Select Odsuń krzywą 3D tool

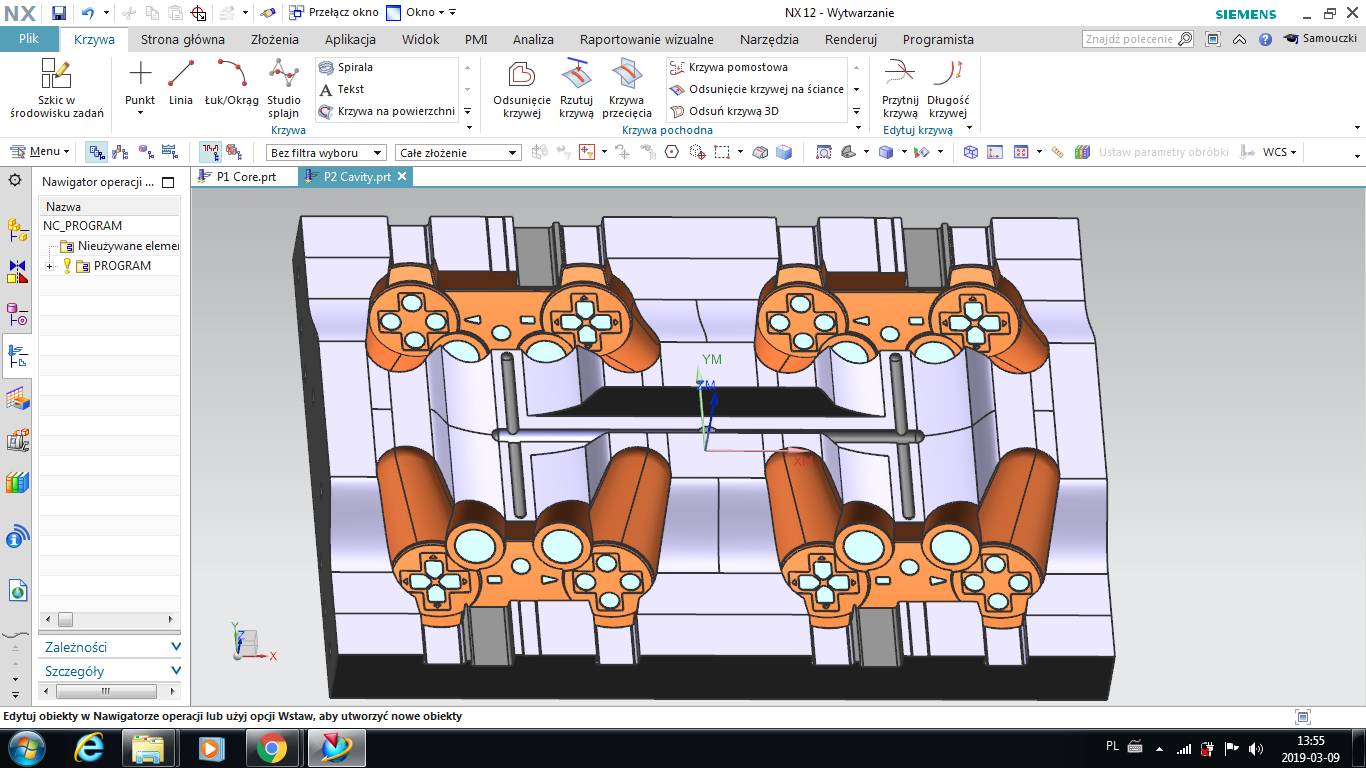(x=725, y=111)
